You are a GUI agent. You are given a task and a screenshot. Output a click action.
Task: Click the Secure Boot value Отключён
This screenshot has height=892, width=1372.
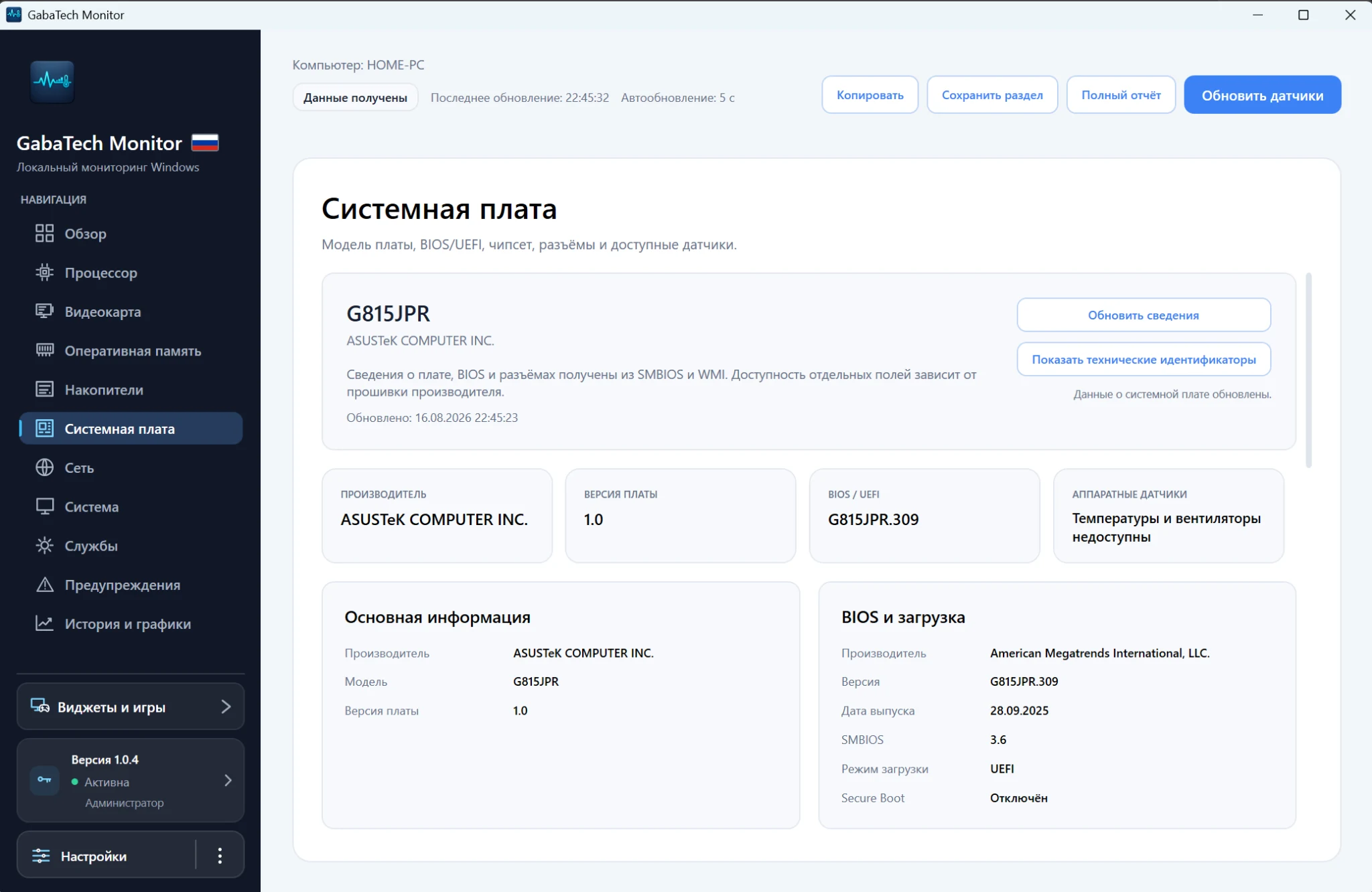(x=1018, y=798)
